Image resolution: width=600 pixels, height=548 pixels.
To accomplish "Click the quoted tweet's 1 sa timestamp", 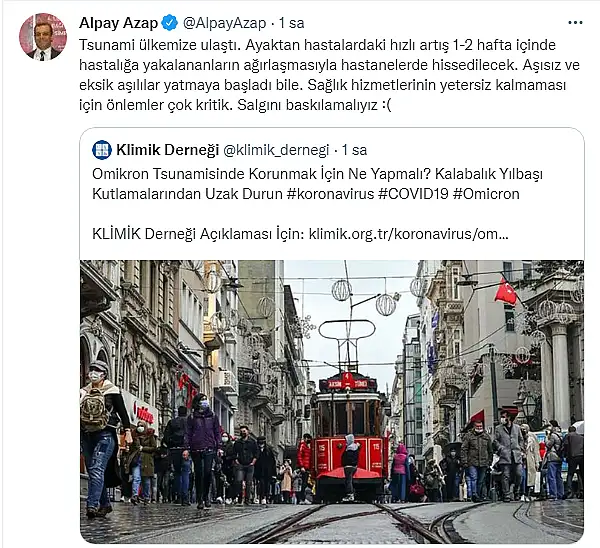I will coord(354,150).
